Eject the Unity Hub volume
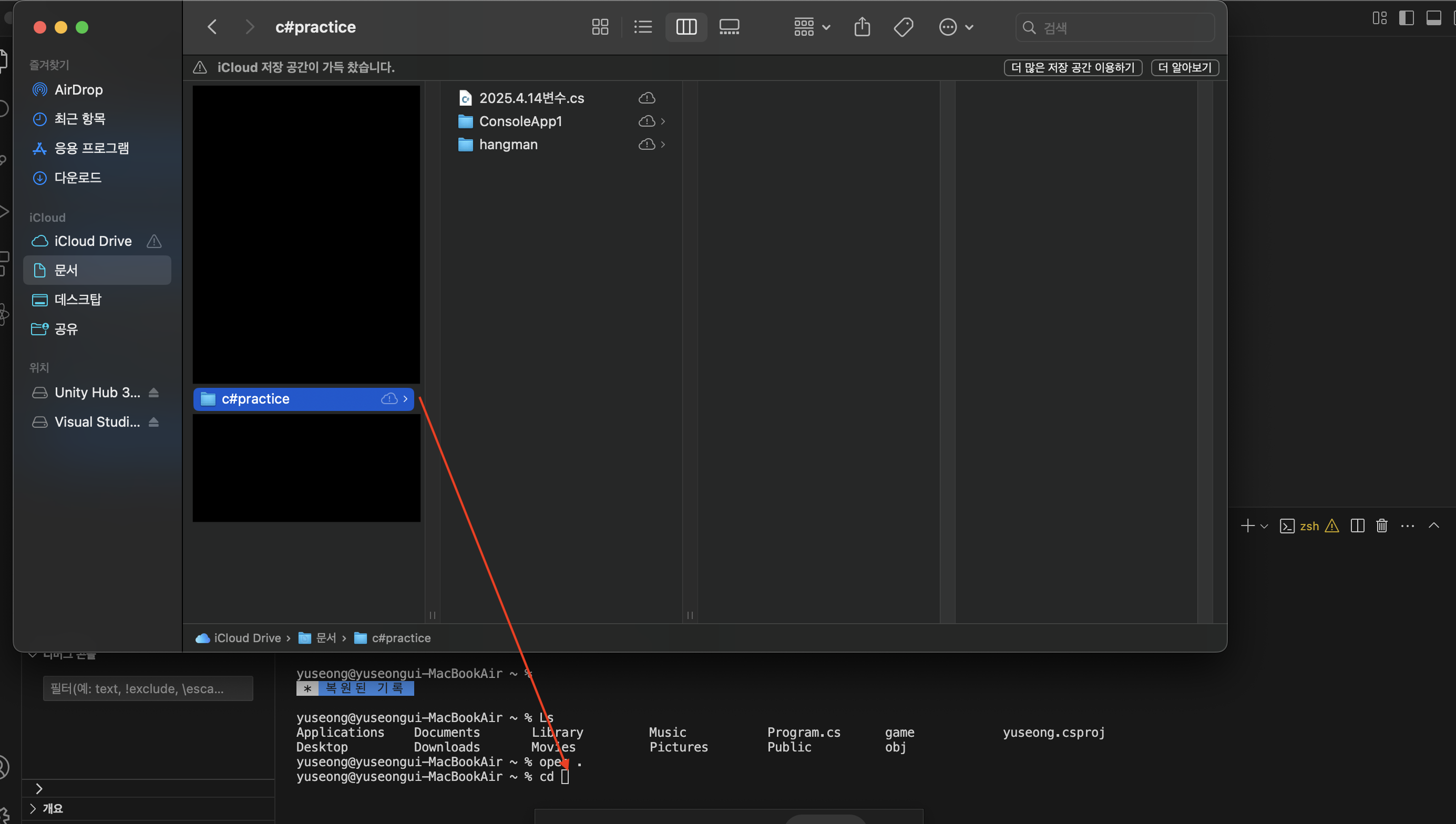1456x824 pixels. click(x=153, y=392)
